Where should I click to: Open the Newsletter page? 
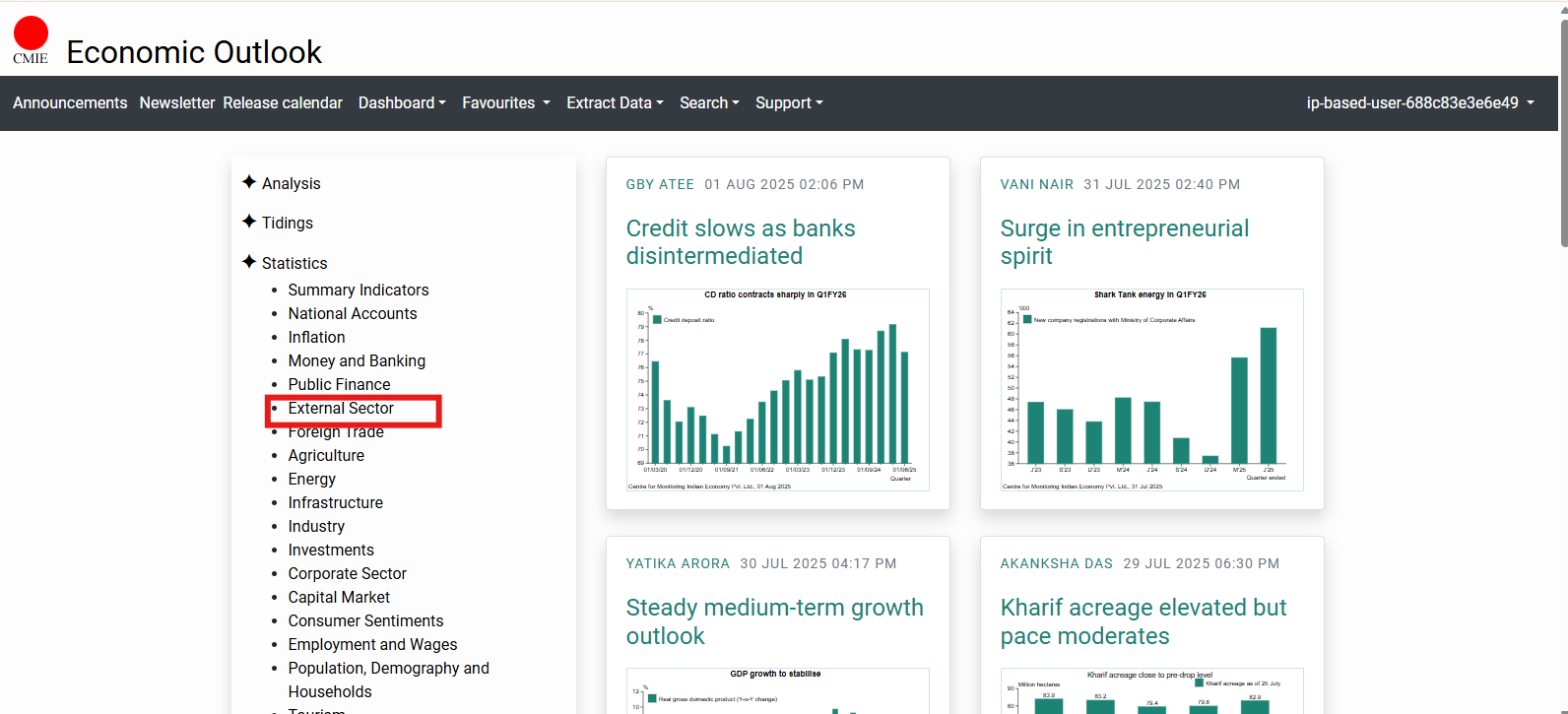(x=177, y=103)
